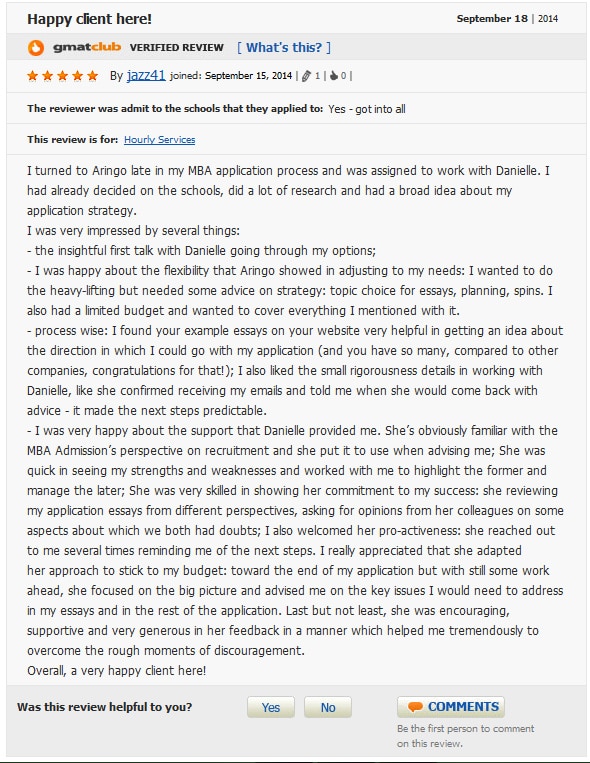The image size is (590, 763).
Task: Click the third orange rating star
Action: coord(63,76)
